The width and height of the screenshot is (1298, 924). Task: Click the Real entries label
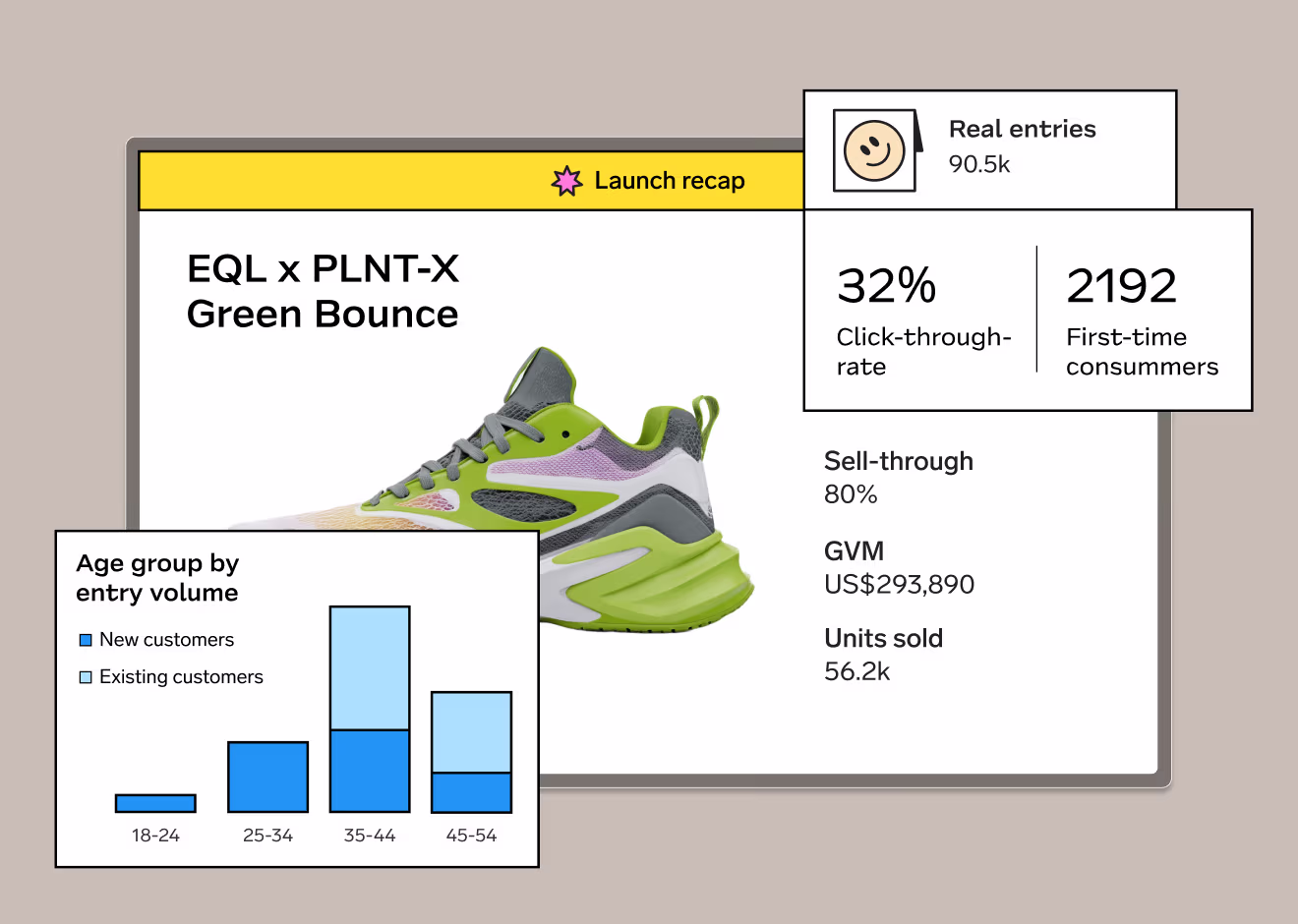(x=1023, y=129)
